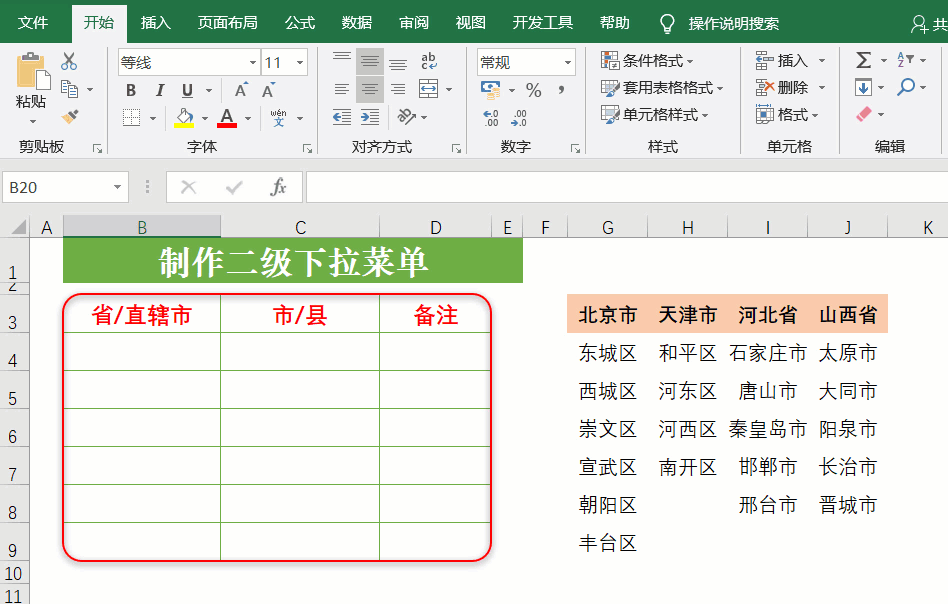The width and height of the screenshot is (948, 604).
Task: Open Find and Select magnifier
Action: [x=906, y=87]
